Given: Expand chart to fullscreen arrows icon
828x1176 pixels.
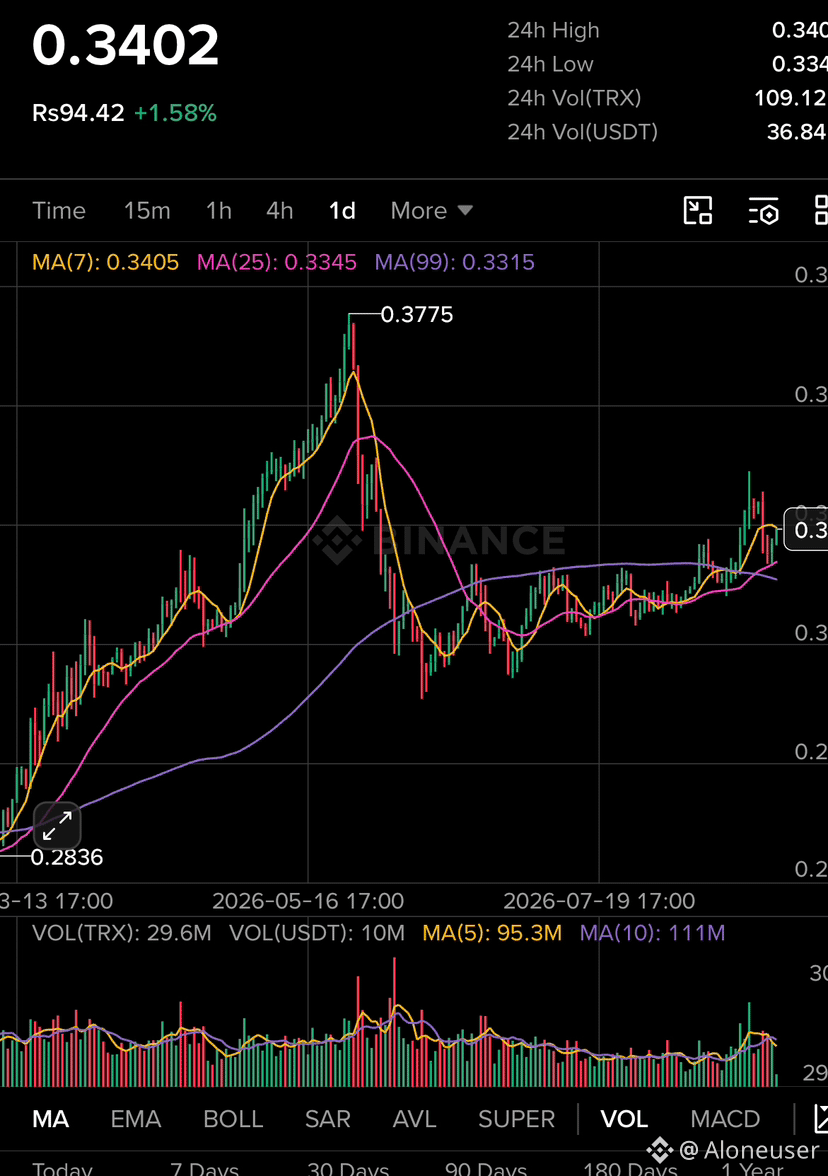Looking at the screenshot, I should click(57, 826).
